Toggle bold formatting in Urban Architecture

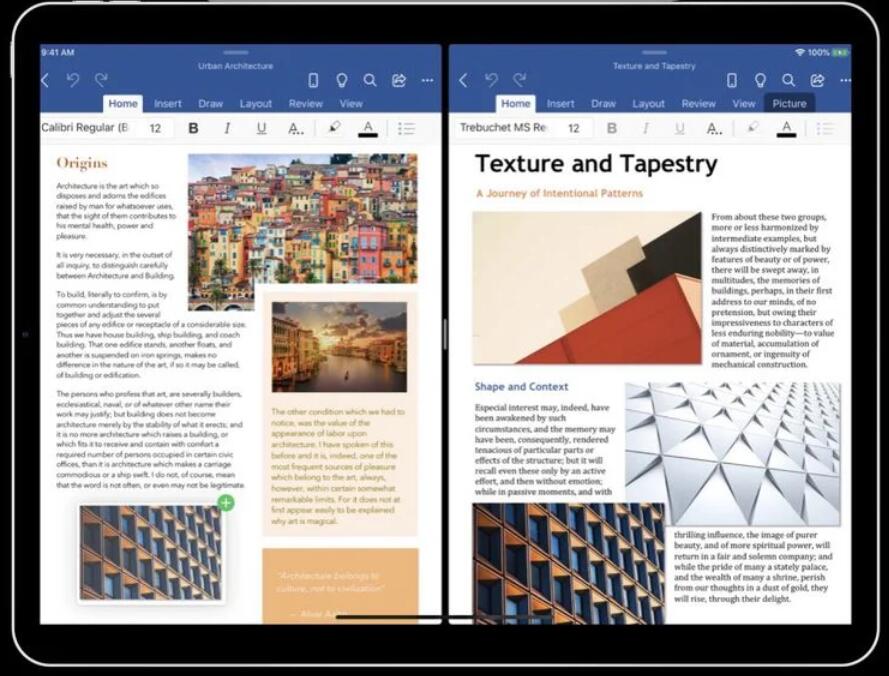pos(193,128)
